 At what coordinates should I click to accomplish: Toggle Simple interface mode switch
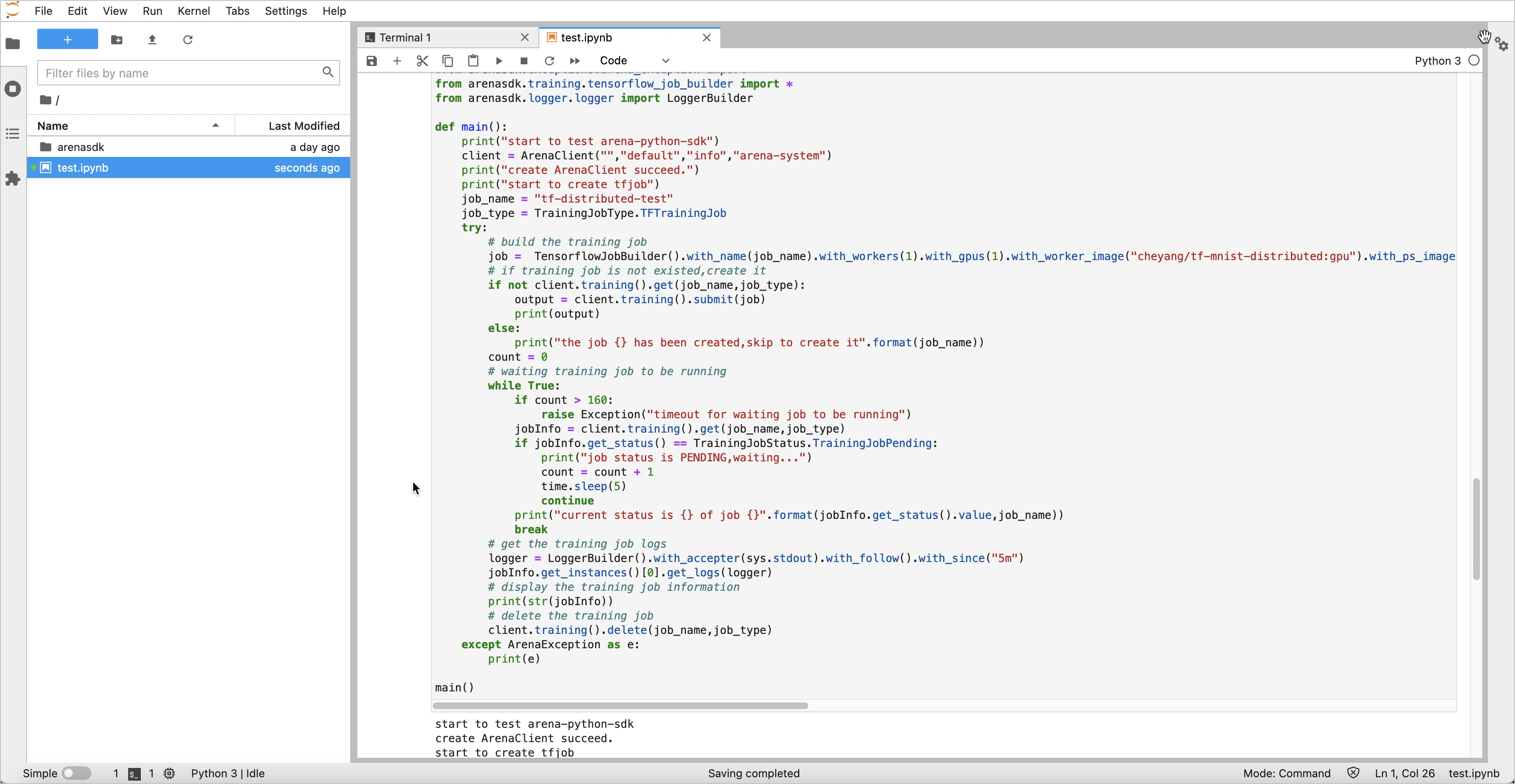point(77,773)
